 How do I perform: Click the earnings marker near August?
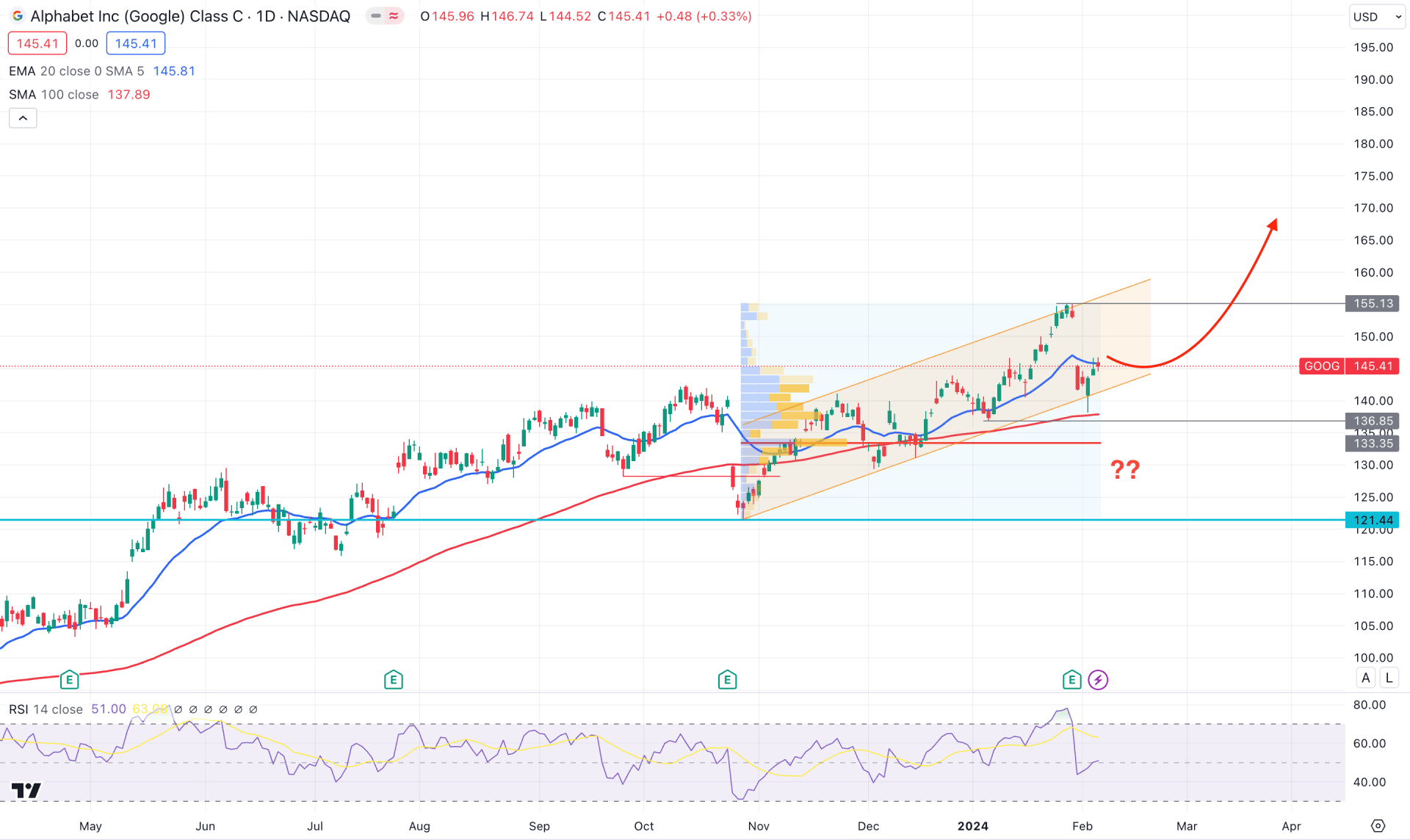tap(393, 680)
